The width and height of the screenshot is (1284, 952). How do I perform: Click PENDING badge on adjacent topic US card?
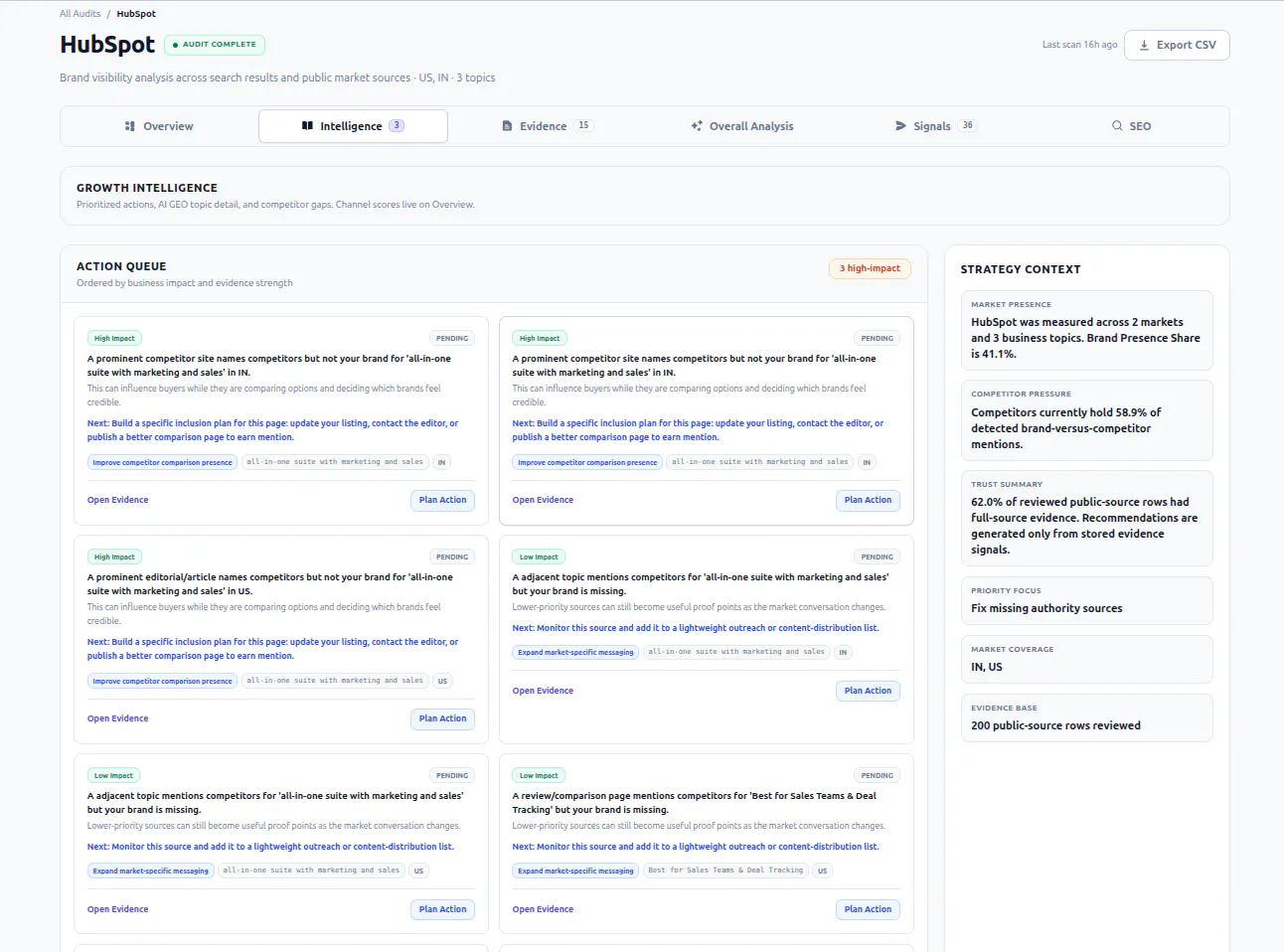[452, 776]
